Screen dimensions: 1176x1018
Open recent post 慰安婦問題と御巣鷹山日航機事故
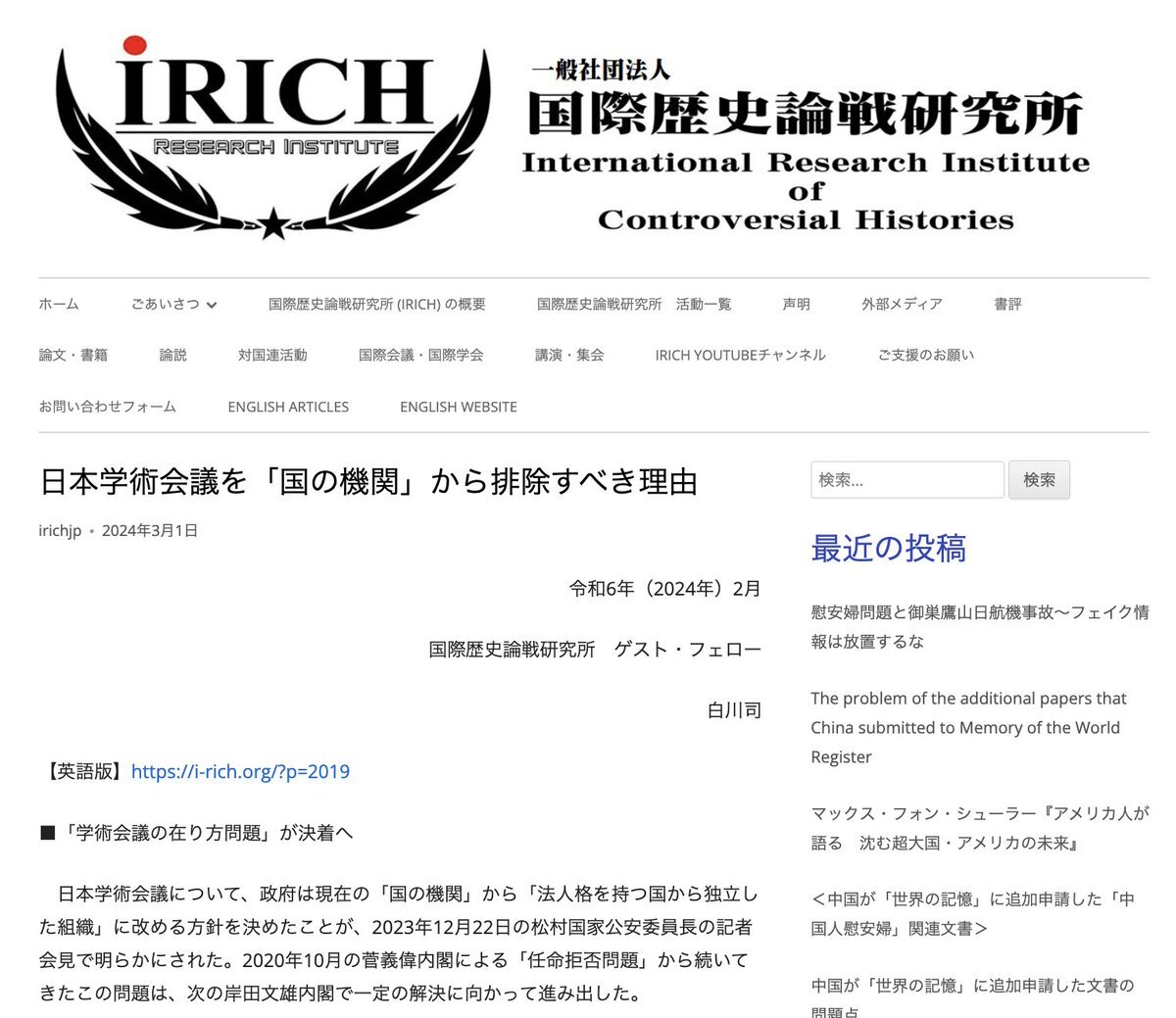coord(980,627)
